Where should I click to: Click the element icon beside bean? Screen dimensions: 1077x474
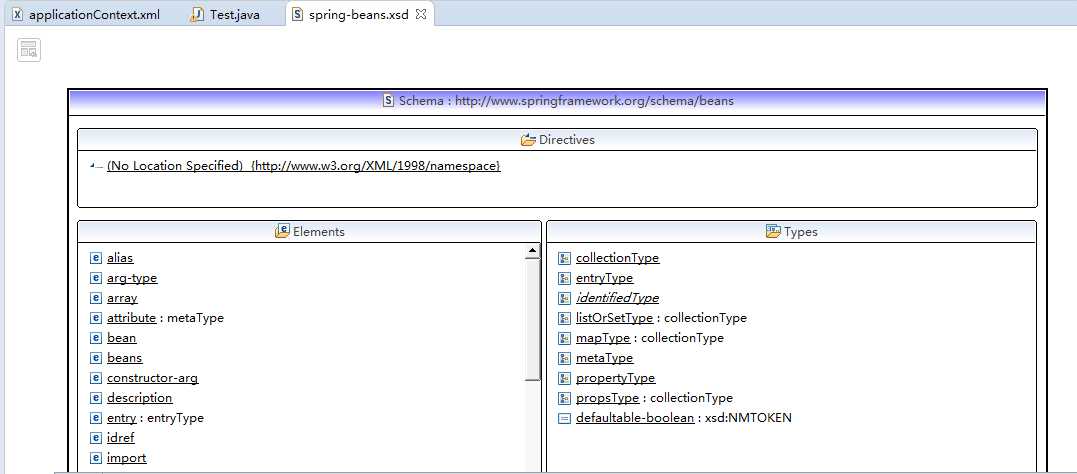(x=96, y=338)
